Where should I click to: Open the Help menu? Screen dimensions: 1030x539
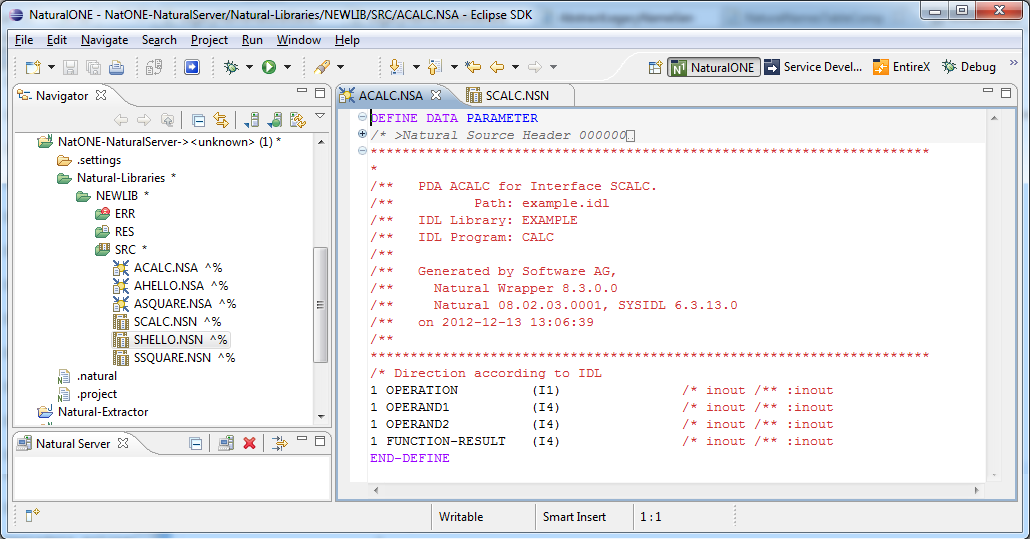[347, 40]
